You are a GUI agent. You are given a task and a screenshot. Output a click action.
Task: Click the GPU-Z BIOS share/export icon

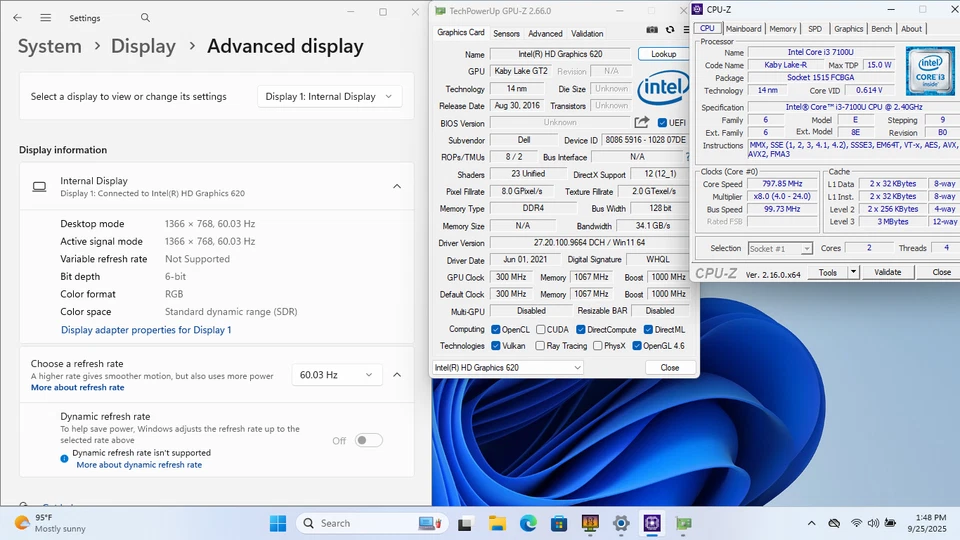coord(641,122)
